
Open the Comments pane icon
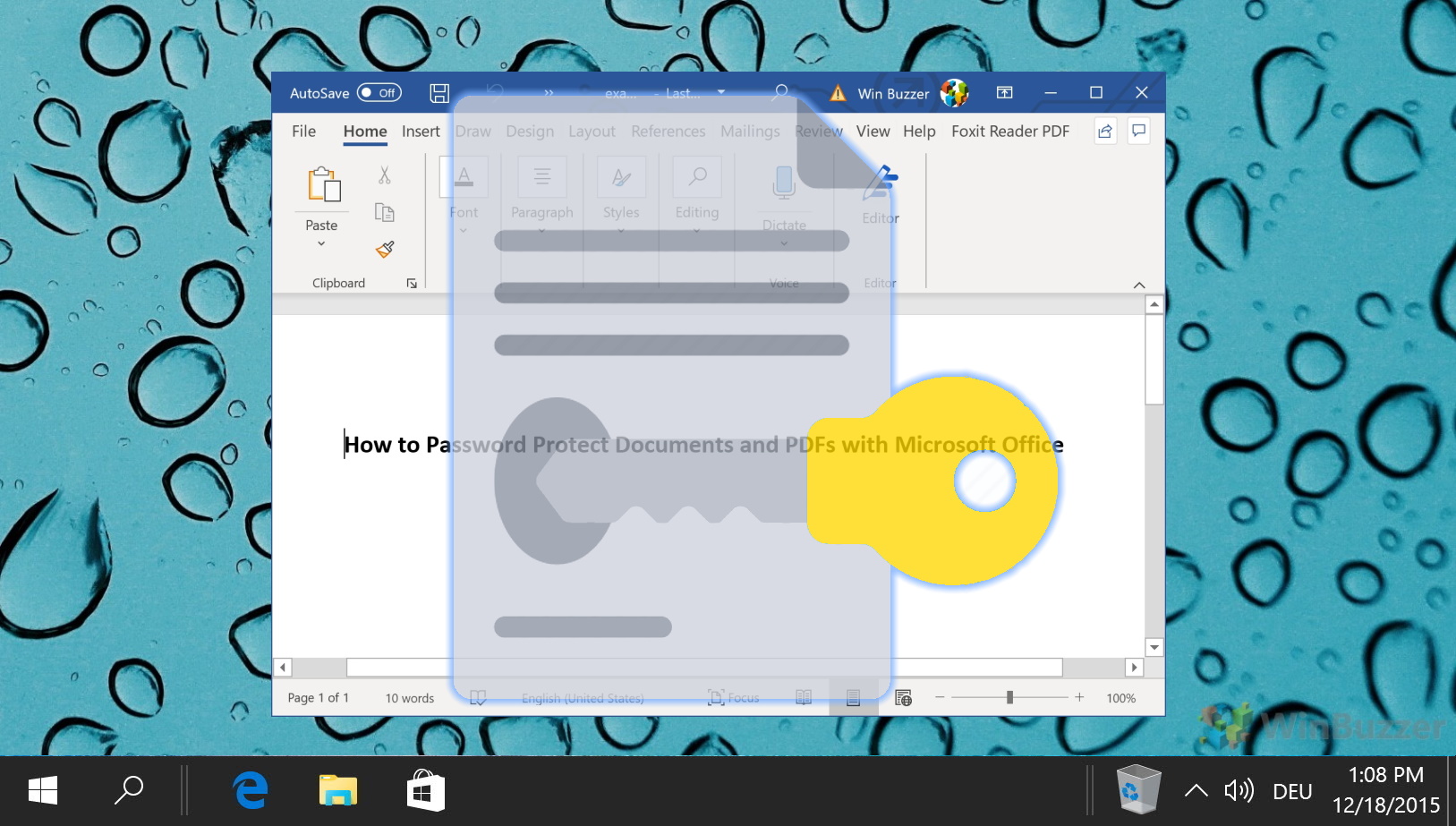1139,132
